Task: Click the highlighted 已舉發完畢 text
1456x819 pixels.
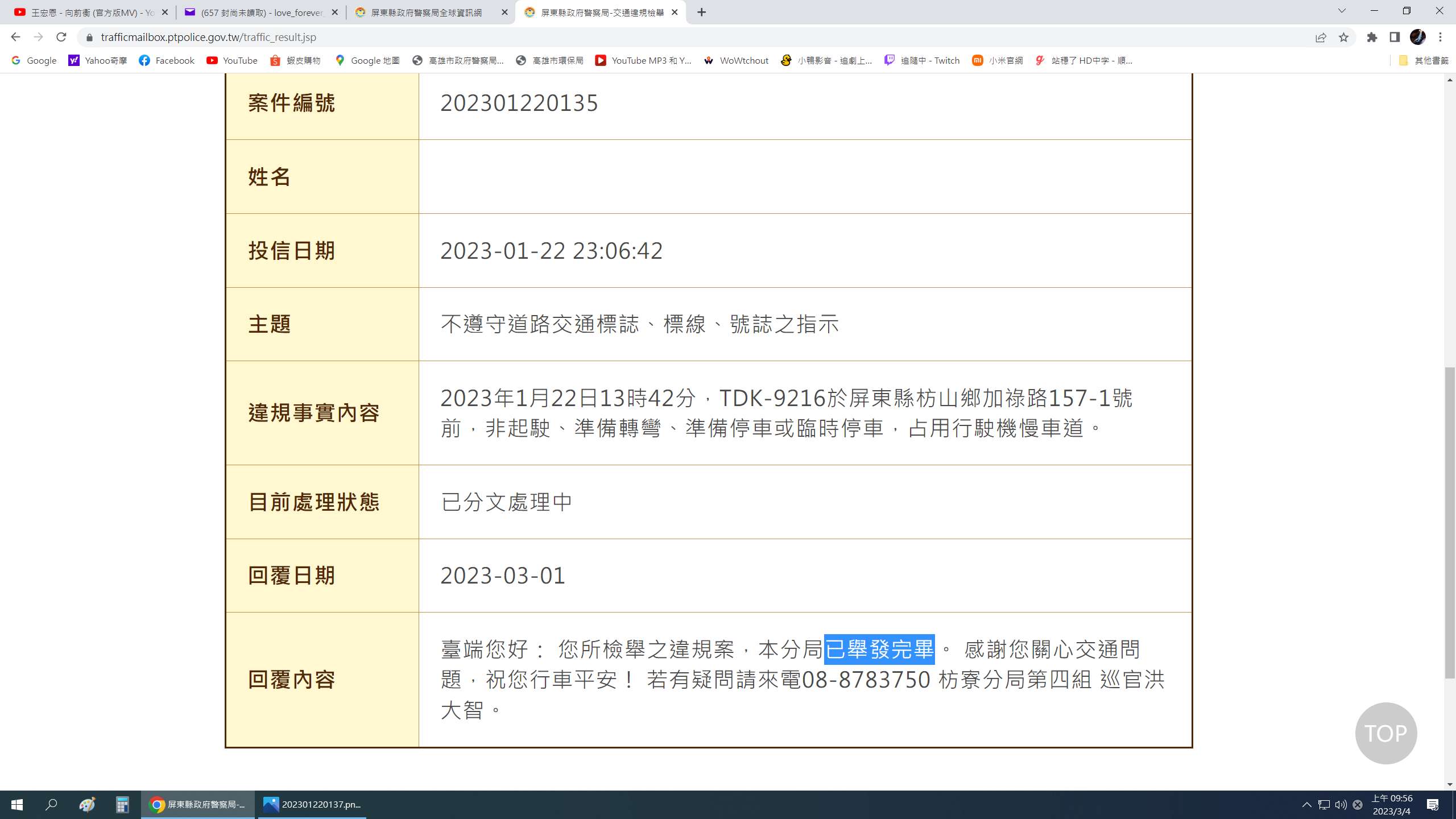Action: [x=879, y=649]
